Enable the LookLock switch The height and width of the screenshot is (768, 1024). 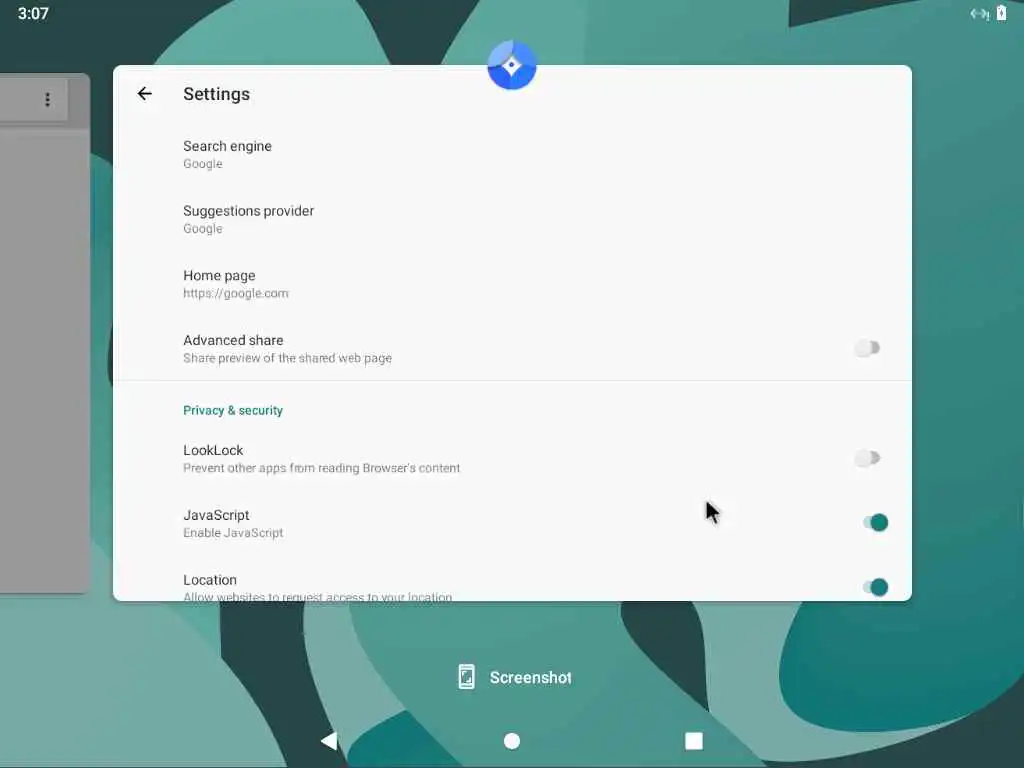click(x=867, y=458)
